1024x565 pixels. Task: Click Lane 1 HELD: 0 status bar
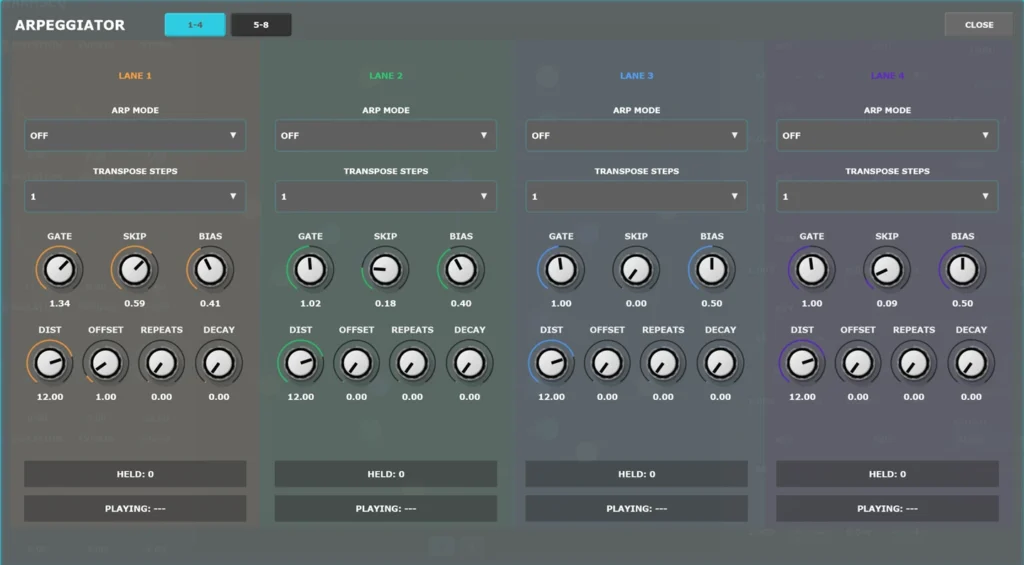[x=135, y=474]
